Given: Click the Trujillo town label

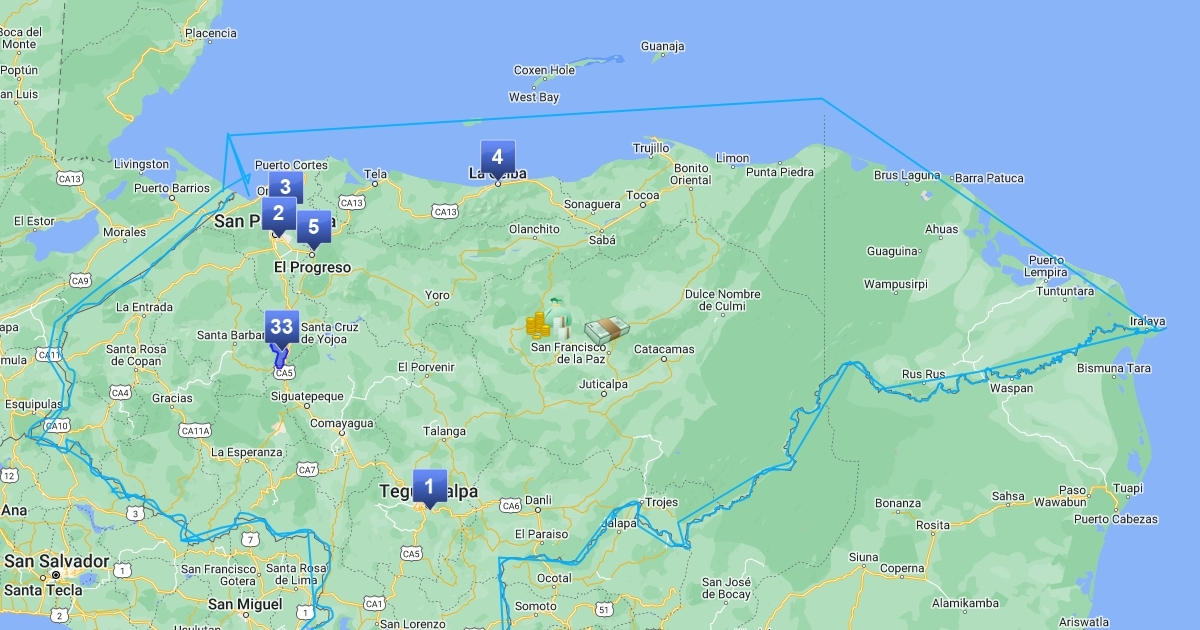Looking at the screenshot, I should 651,148.
